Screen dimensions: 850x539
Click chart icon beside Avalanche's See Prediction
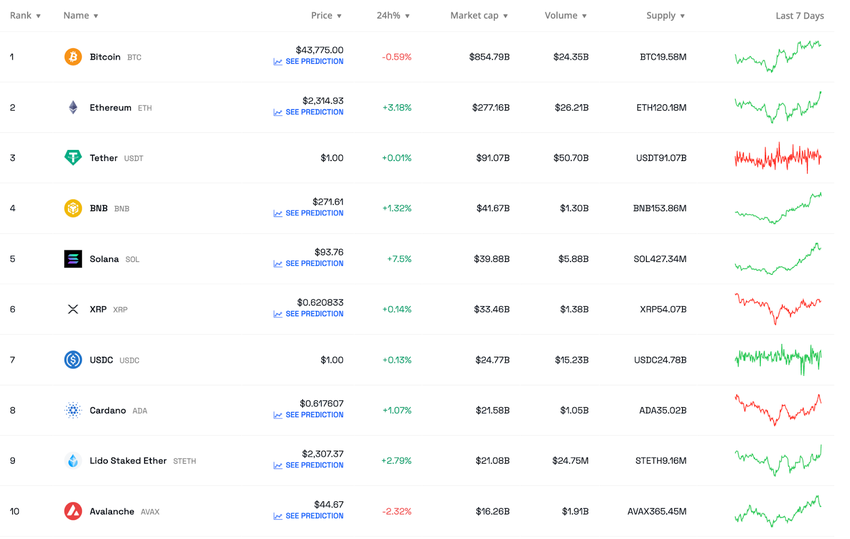pos(278,516)
